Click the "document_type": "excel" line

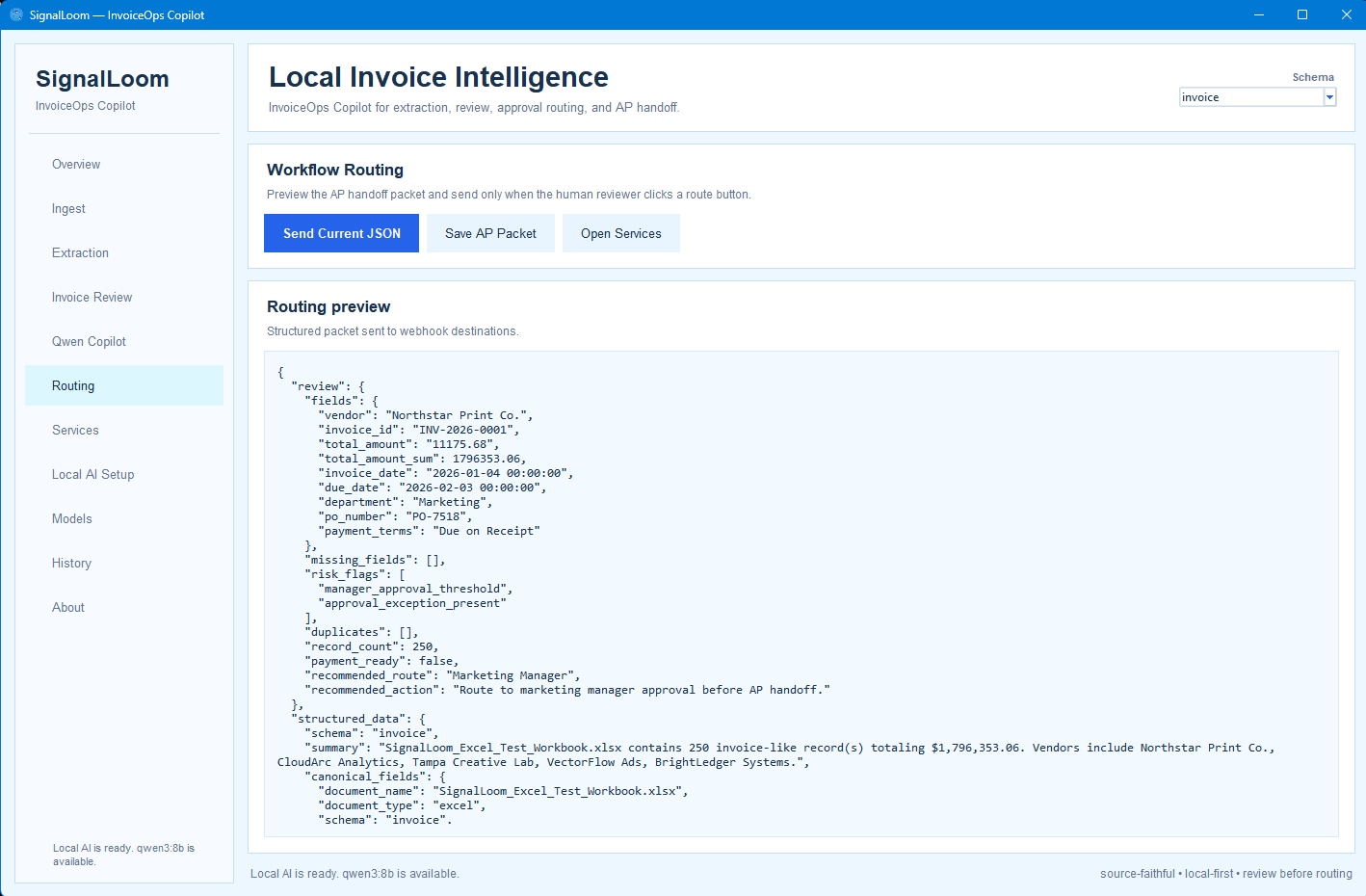click(x=402, y=805)
